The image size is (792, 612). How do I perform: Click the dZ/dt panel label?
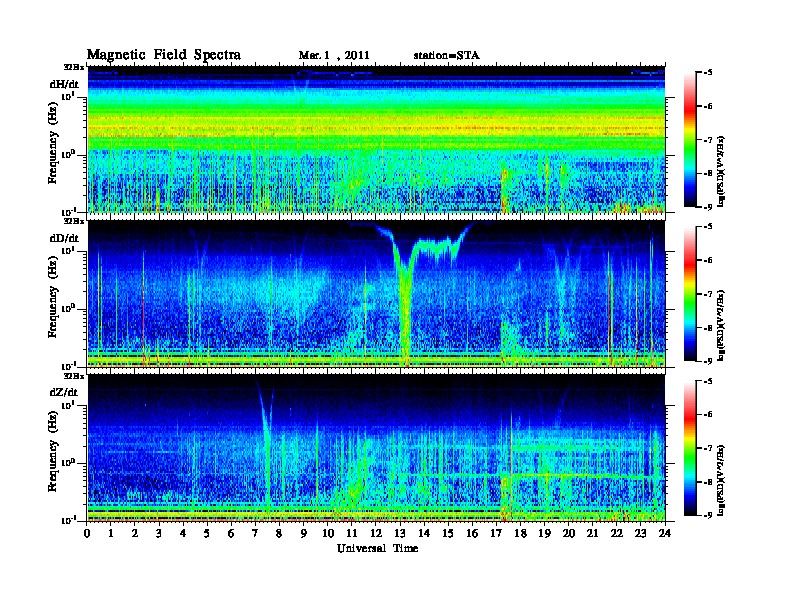pyautogui.click(x=64, y=392)
